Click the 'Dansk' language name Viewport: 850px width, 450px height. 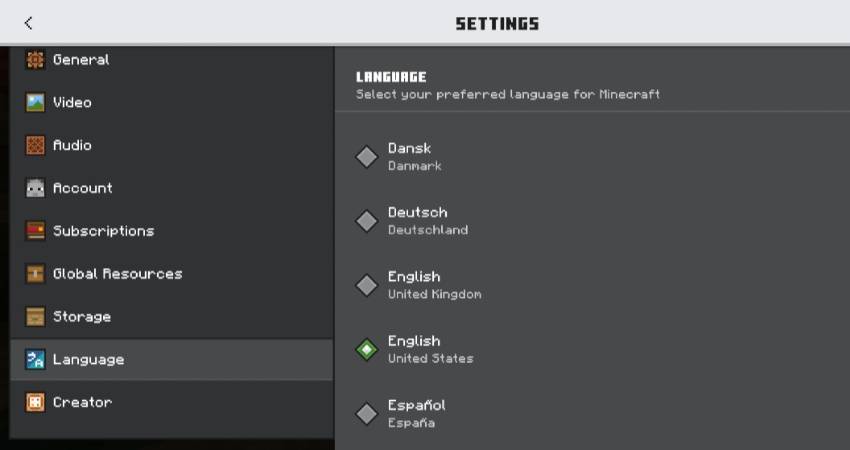pyautogui.click(x=409, y=148)
